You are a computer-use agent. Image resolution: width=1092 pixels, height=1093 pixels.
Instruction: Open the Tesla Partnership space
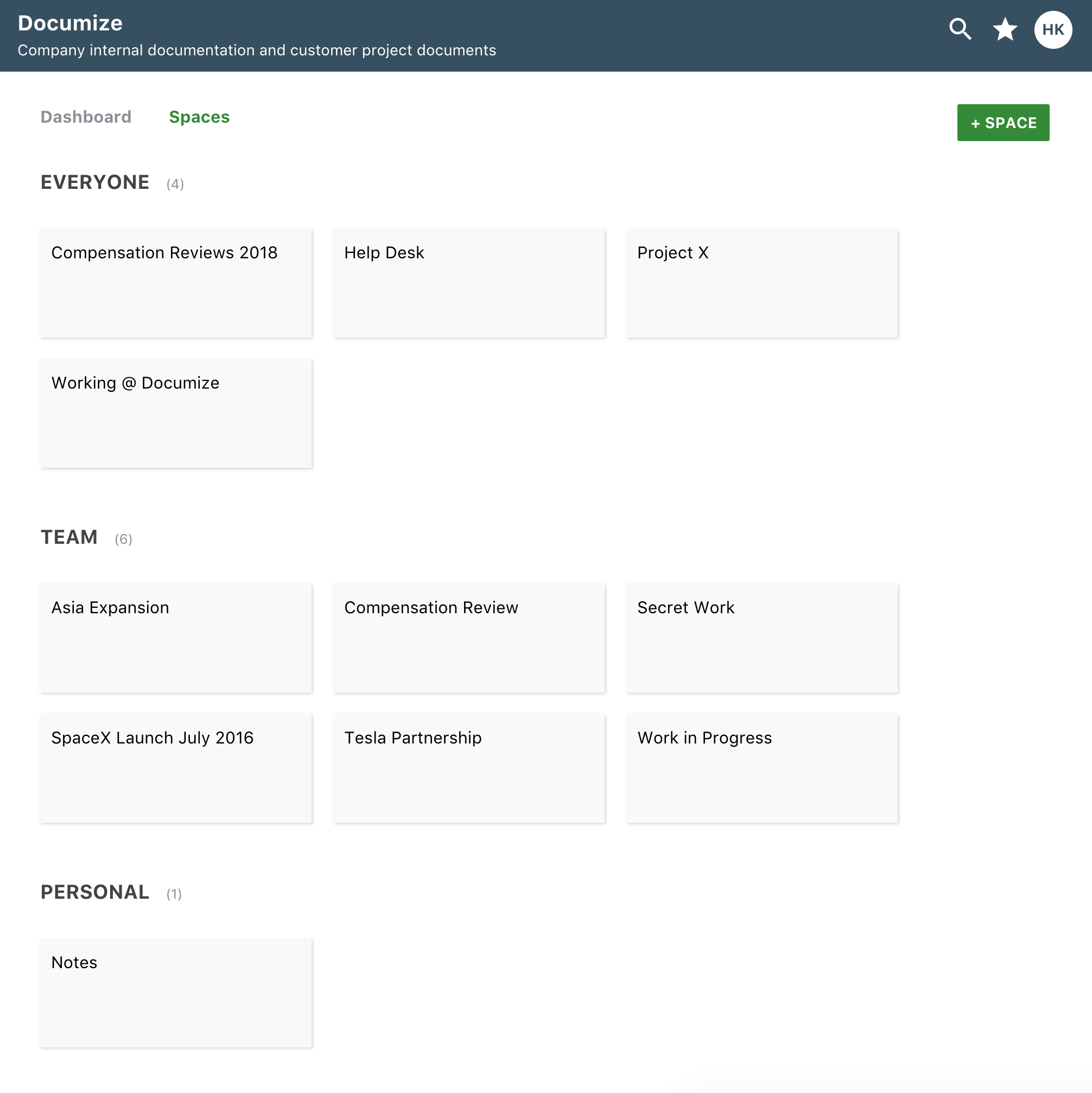[x=468, y=768]
